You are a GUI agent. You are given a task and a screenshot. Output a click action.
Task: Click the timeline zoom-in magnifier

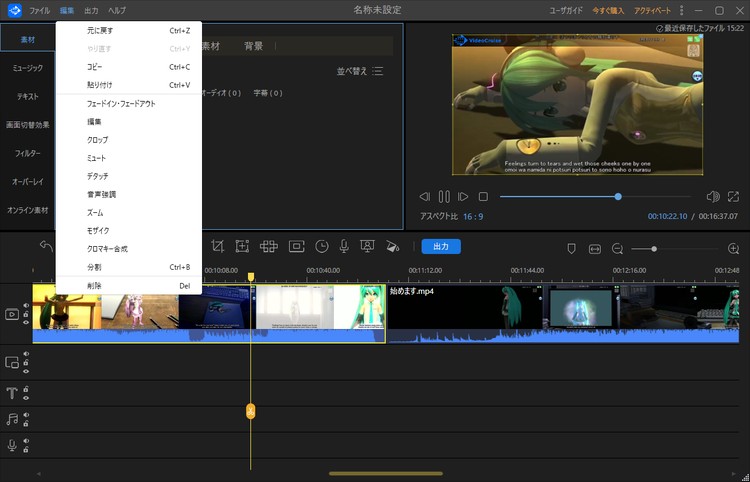tap(733, 248)
